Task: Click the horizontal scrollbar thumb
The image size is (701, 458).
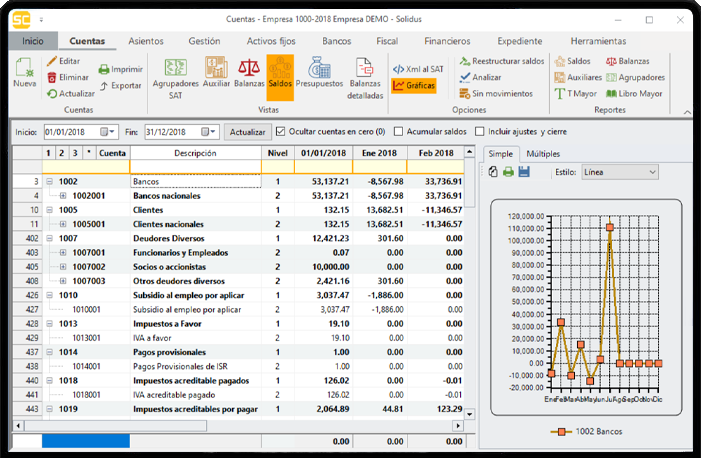Action: point(114,426)
